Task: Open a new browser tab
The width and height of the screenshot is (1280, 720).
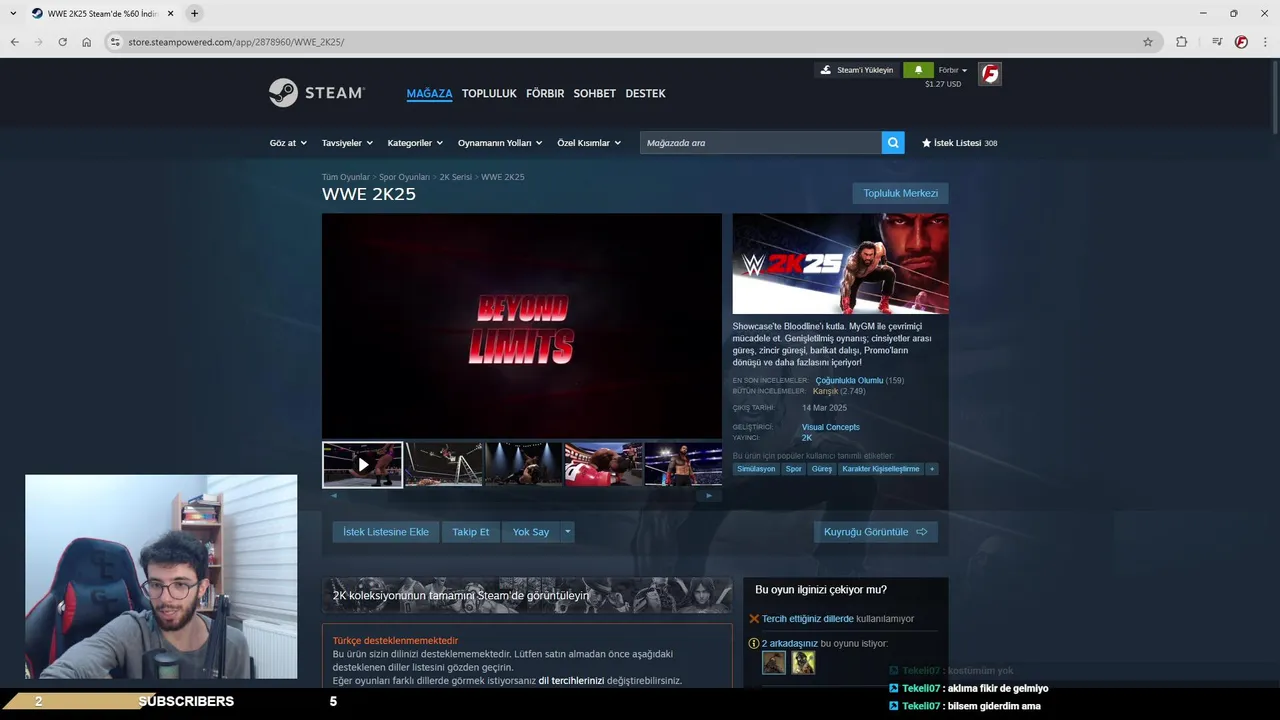Action: (194, 13)
